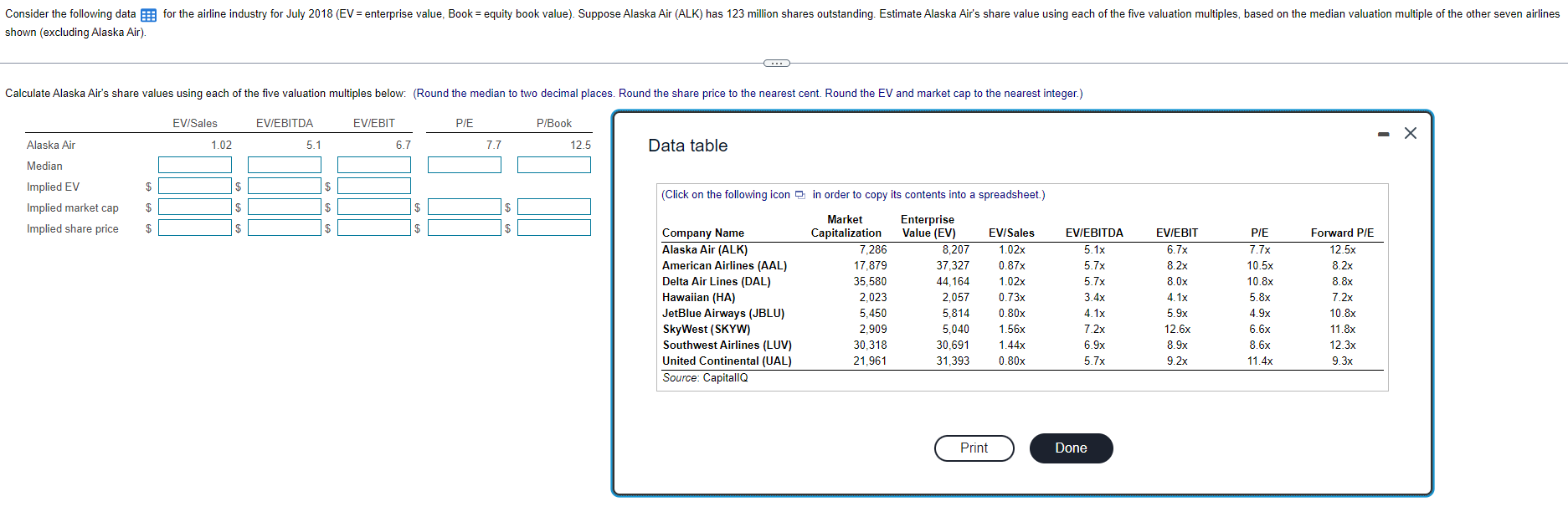Minimize the Data table dialog
This screenshot has height=517, width=1568.
point(1384,134)
